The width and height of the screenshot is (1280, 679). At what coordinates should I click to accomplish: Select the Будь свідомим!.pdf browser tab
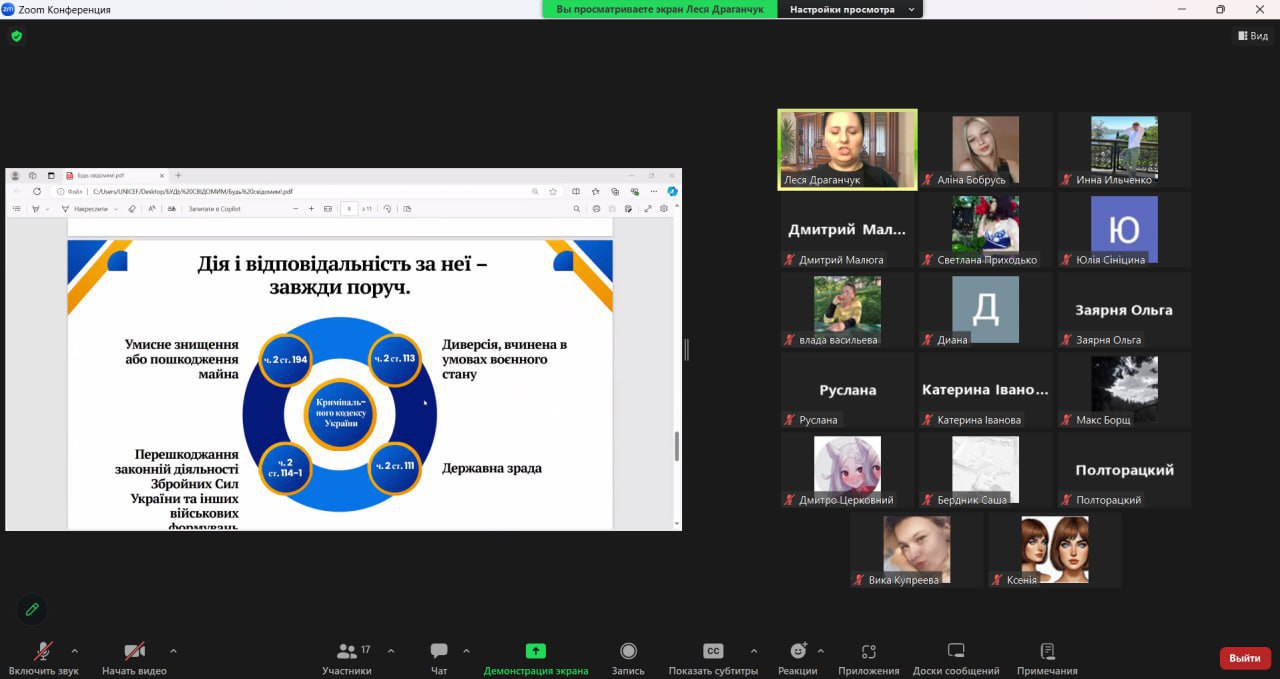tap(115, 175)
